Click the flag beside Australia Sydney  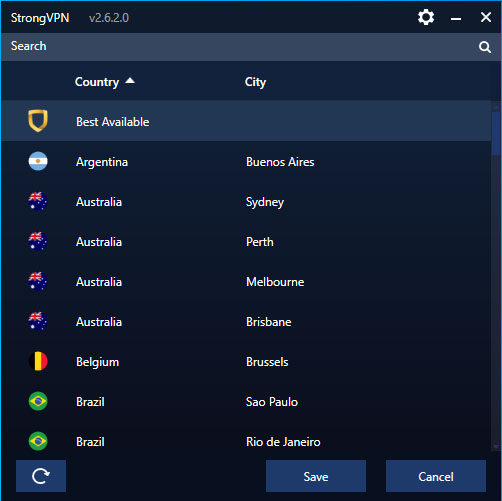(38, 201)
